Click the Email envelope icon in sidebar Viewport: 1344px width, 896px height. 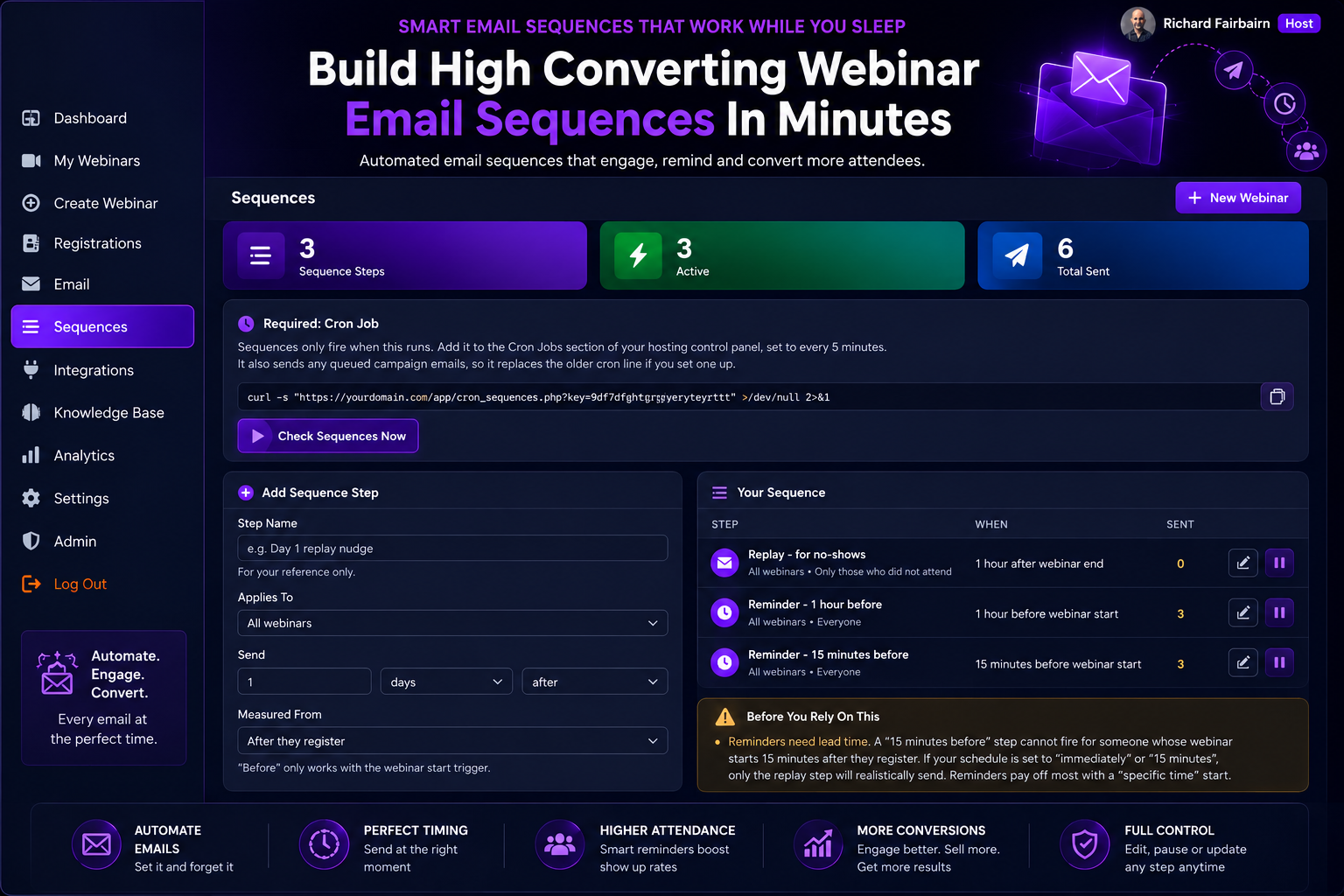click(31, 283)
